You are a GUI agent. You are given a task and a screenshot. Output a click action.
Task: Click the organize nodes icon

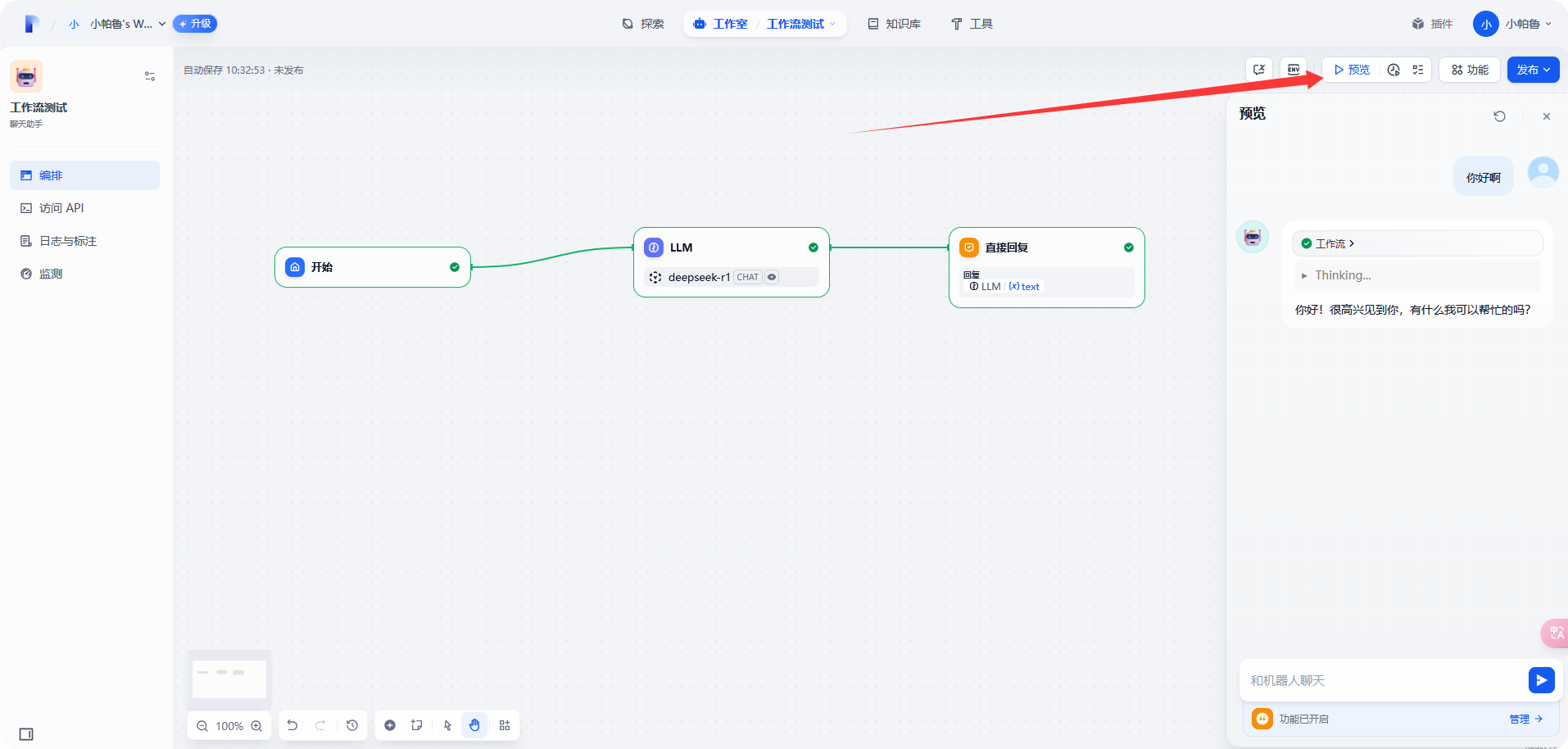coord(505,725)
